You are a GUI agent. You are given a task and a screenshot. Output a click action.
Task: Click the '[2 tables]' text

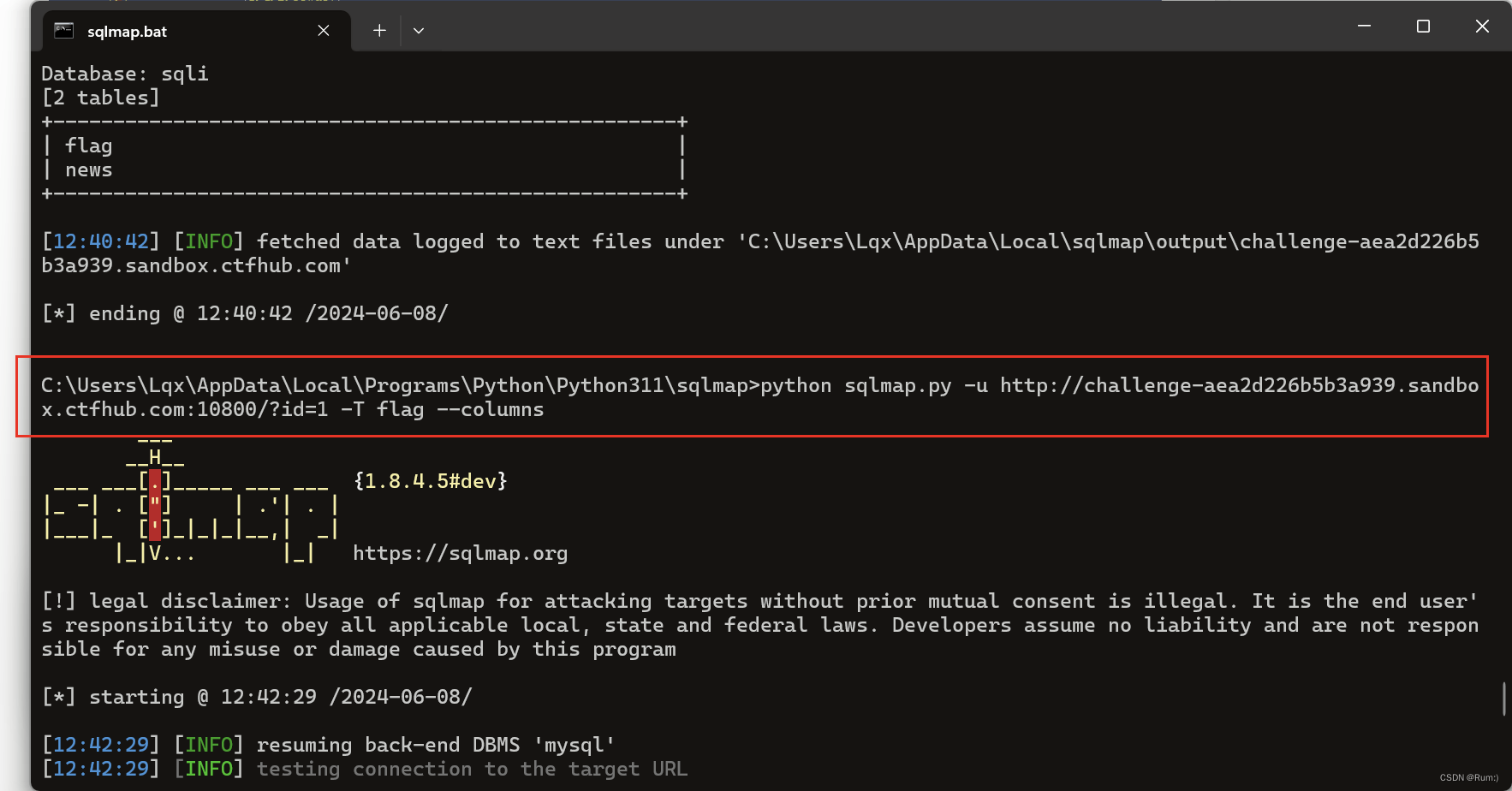tap(101, 98)
